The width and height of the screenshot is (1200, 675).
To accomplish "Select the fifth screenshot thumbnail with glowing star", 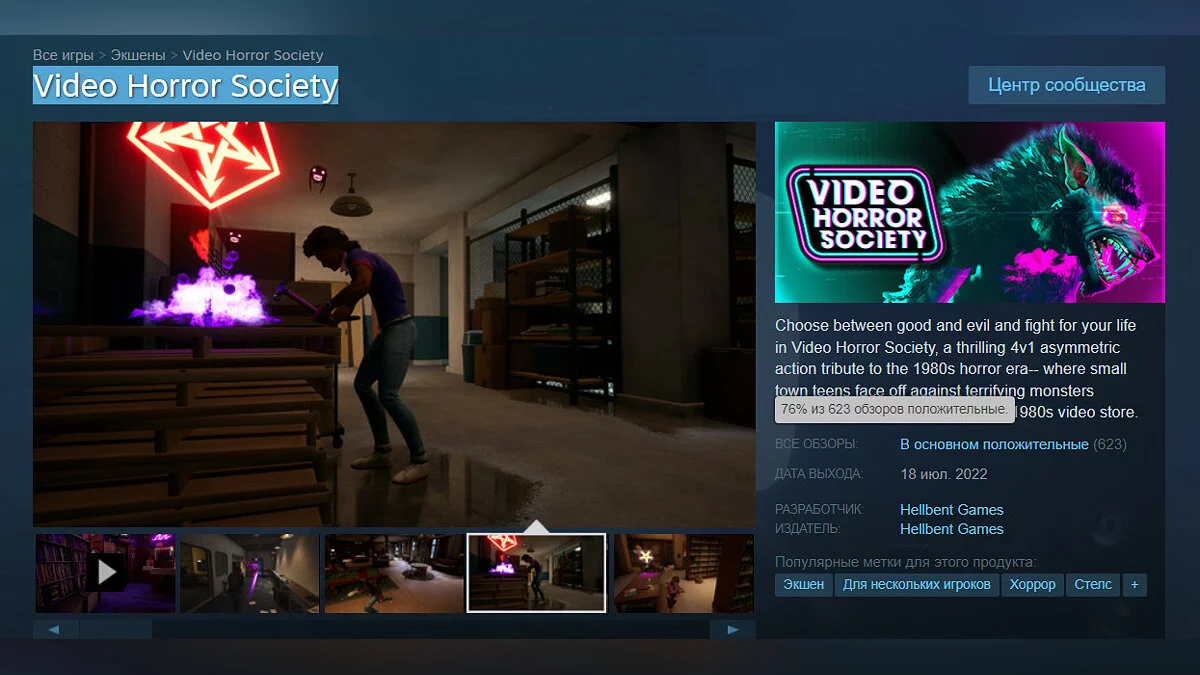I will pyautogui.click(x=684, y=573).
